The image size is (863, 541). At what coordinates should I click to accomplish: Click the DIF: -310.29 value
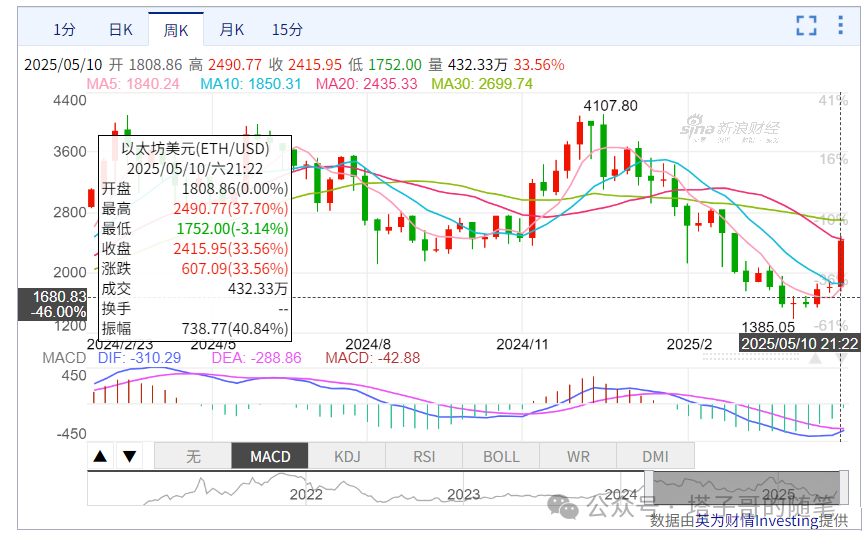pos(139,358)
